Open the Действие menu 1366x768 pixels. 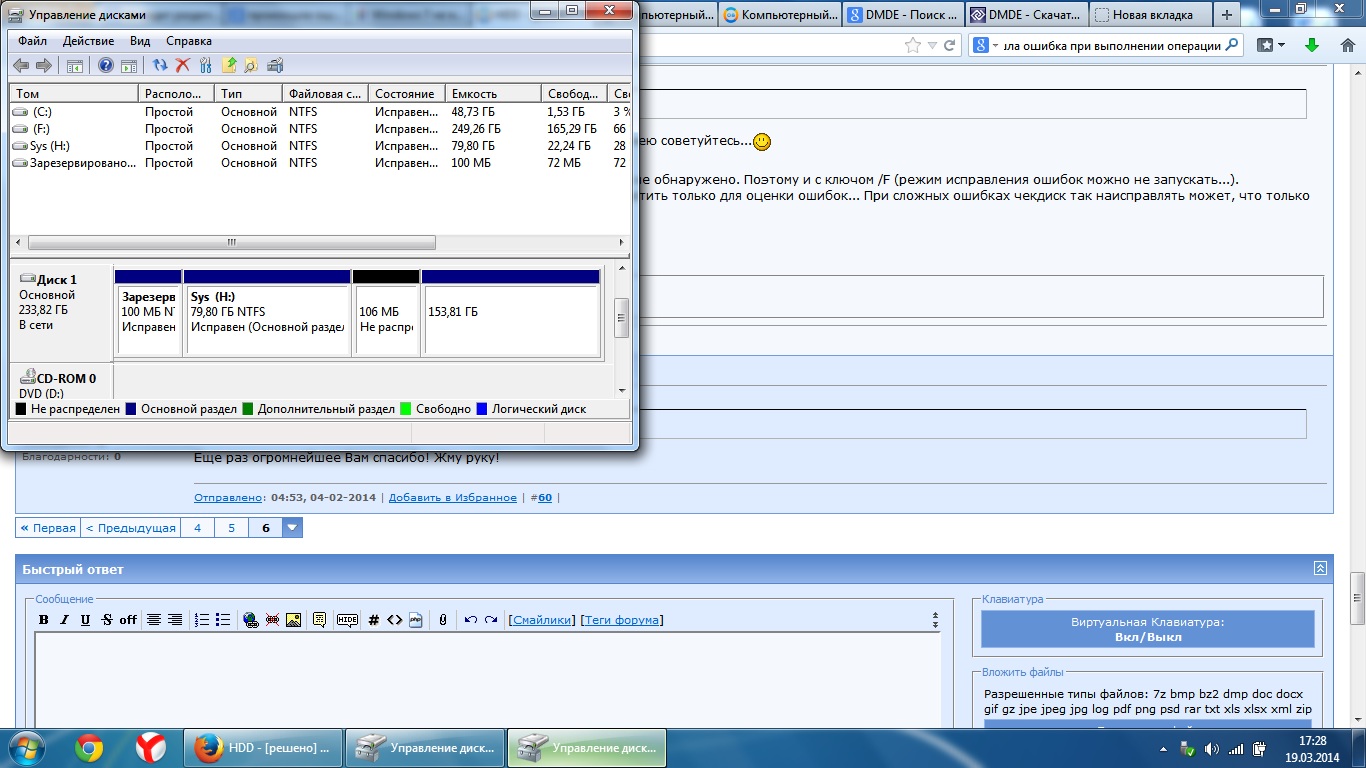tap(88, 41)
